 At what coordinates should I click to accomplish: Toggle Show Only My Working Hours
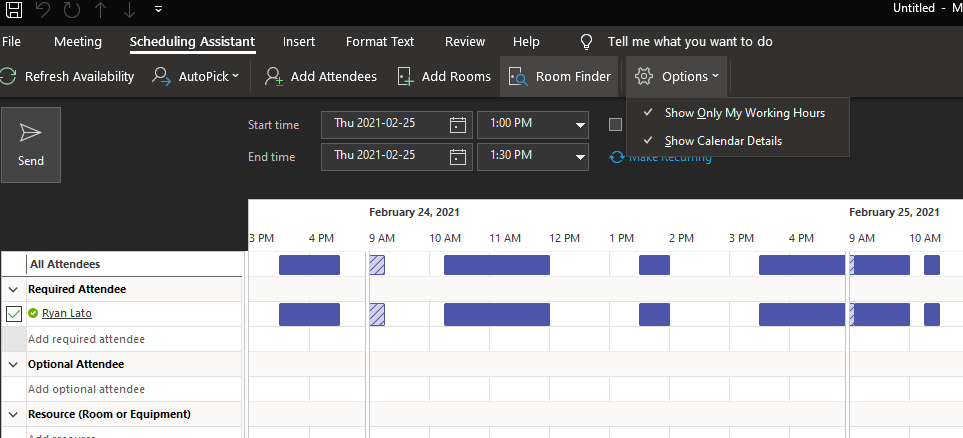point(738,113)
